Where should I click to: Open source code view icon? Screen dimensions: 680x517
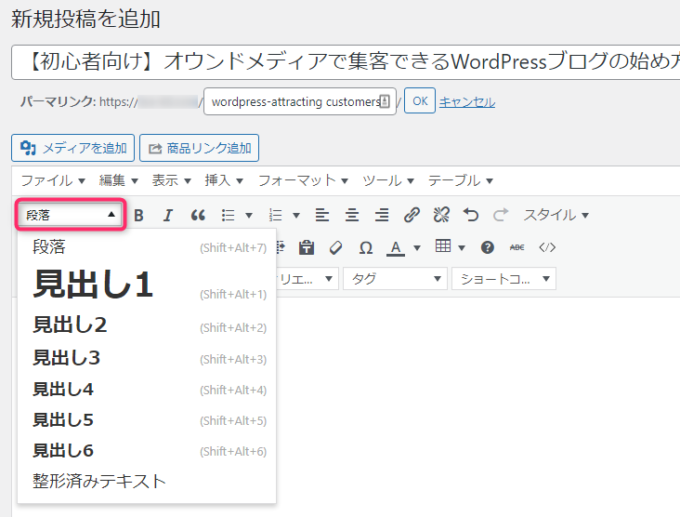[x=547, y=247]
